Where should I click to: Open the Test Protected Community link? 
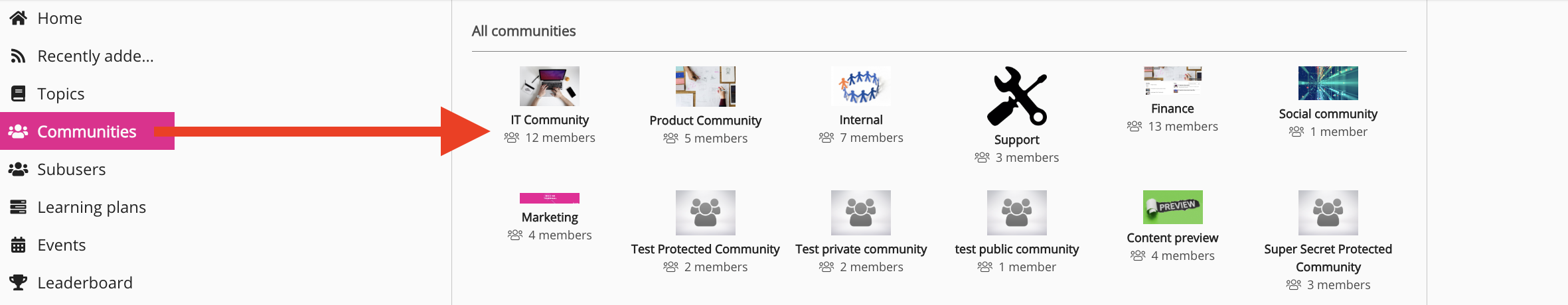705,249
